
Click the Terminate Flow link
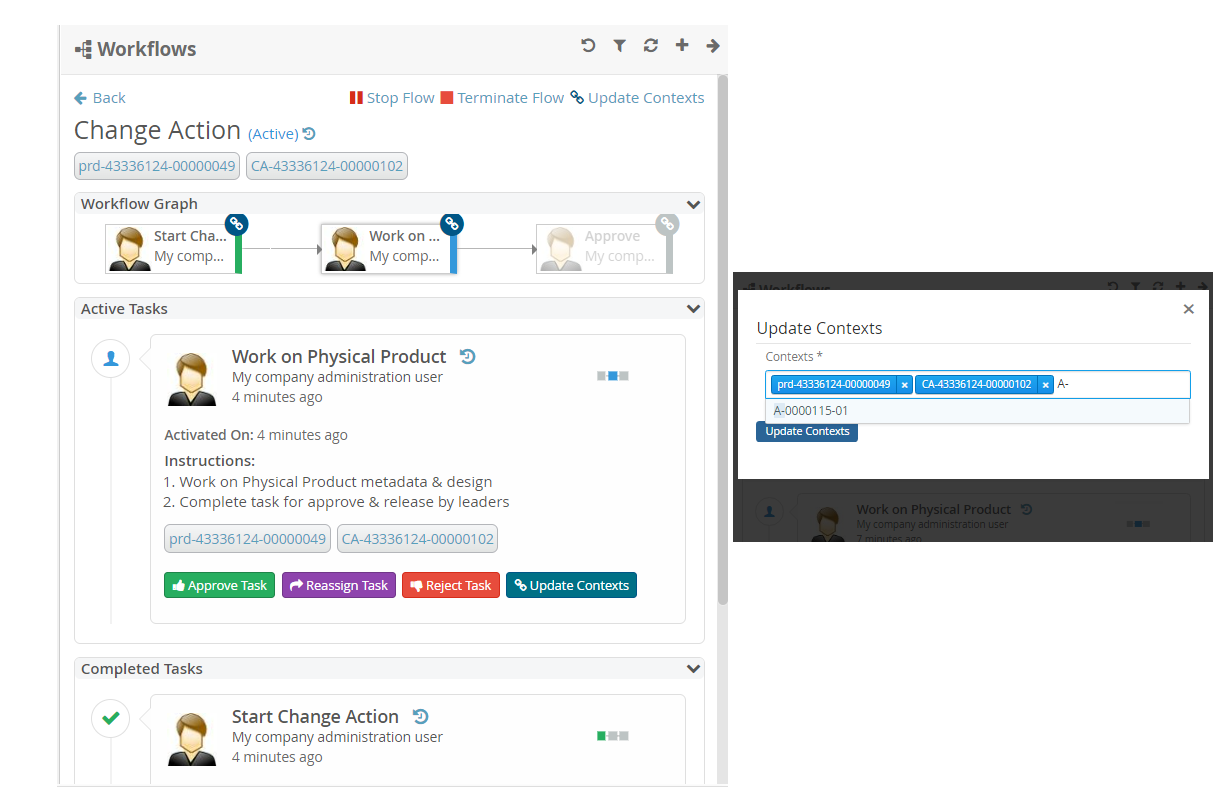[502, 98]
